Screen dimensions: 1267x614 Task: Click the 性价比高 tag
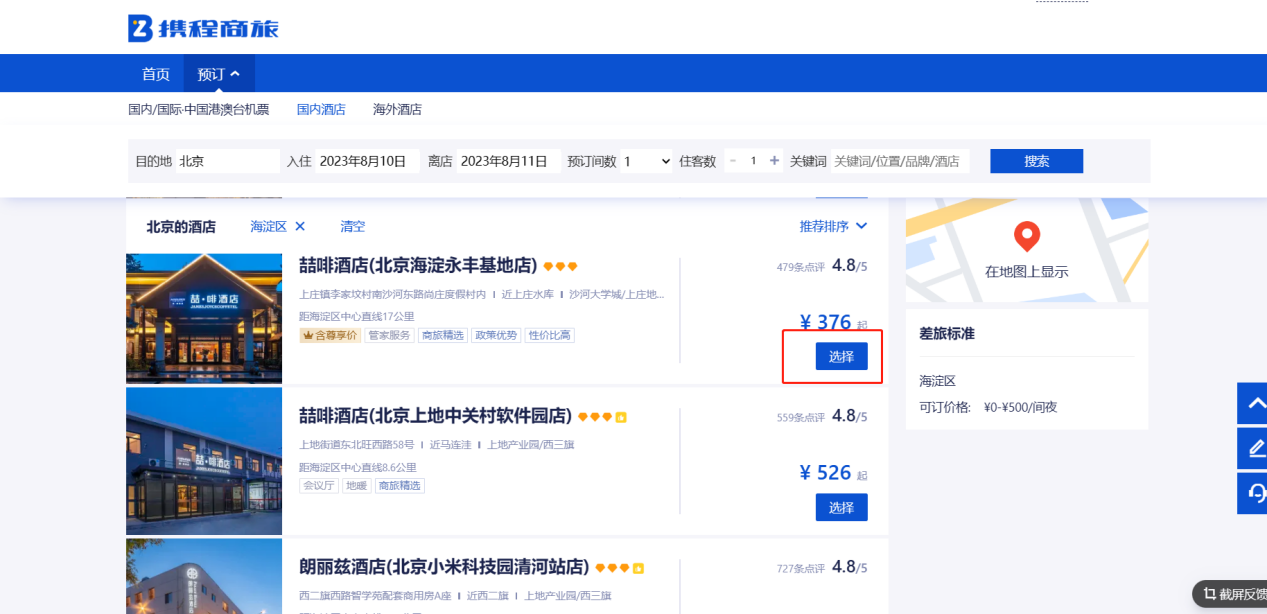click(x=550, y=335)
